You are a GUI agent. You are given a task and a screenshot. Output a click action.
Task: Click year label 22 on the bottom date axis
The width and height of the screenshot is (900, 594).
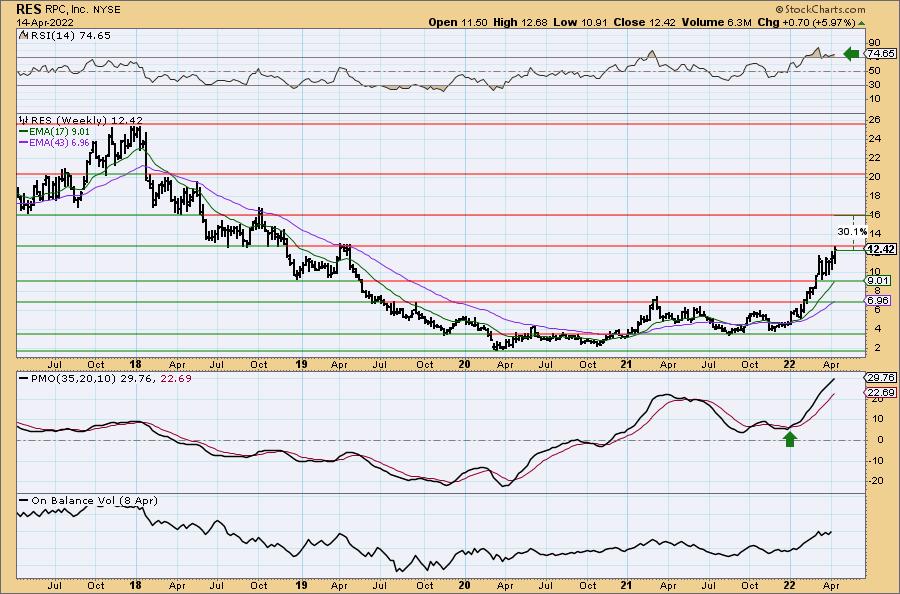pyautogui.click(x=790, y=585)
